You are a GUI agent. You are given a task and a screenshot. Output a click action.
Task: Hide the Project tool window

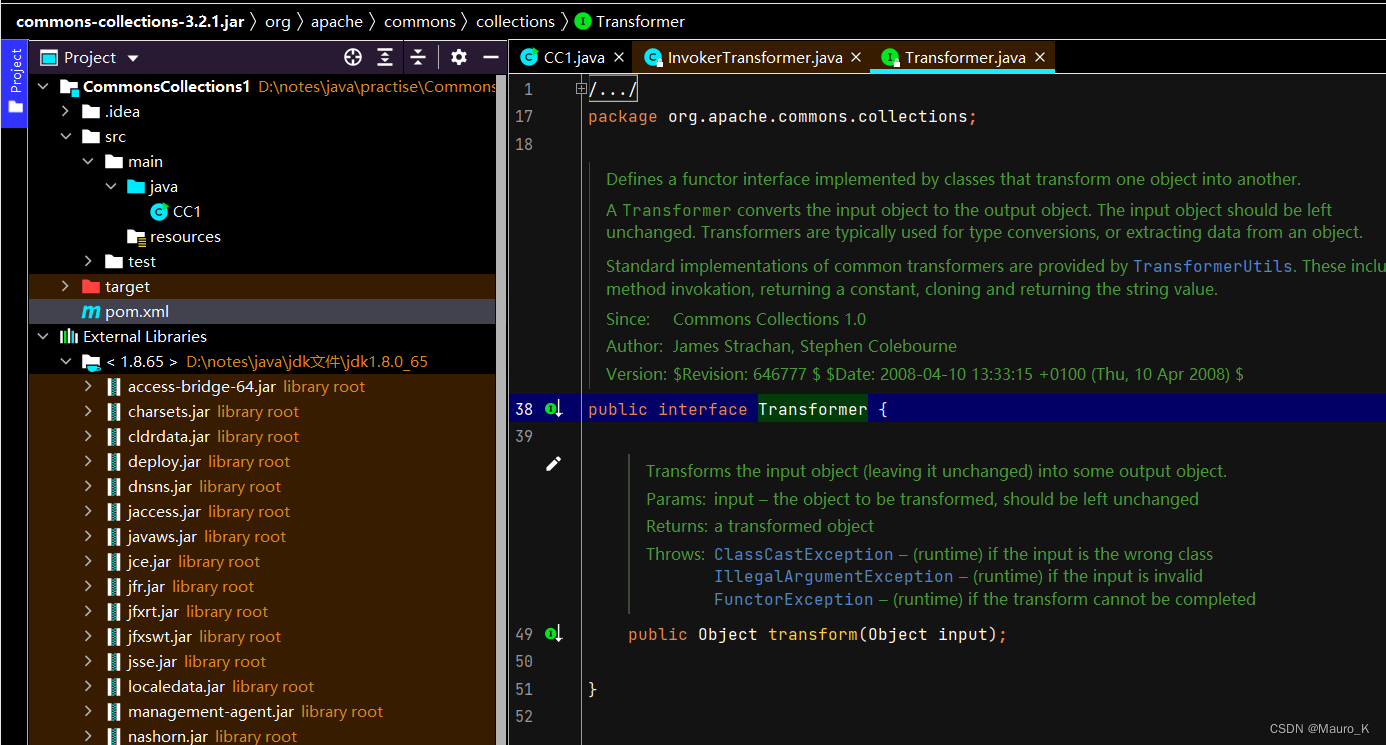(x=490, y=57)
